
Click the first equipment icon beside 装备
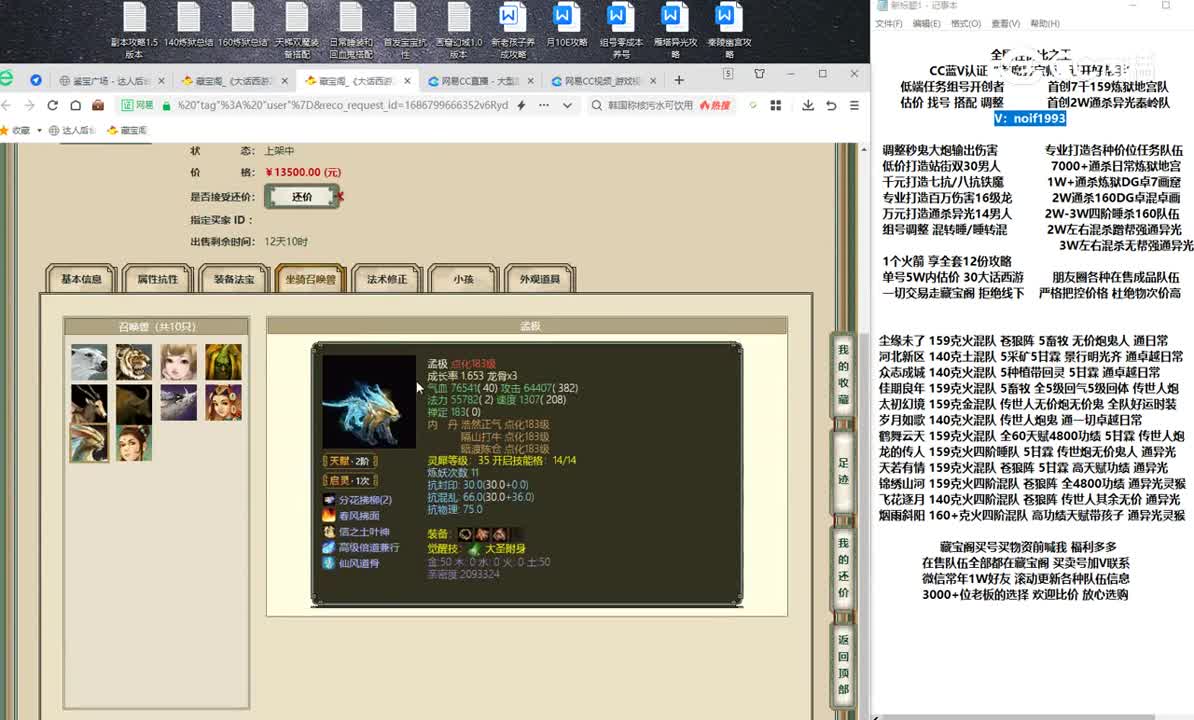[x=465, y=534]
